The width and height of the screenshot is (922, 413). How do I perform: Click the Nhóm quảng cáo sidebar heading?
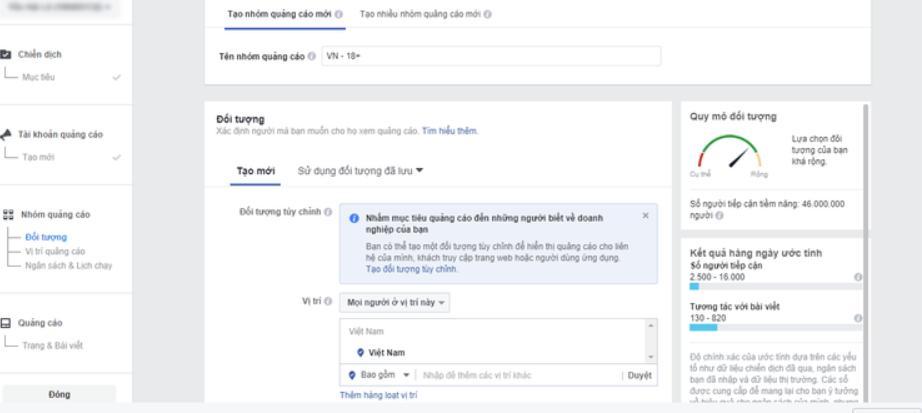[55, 215]
